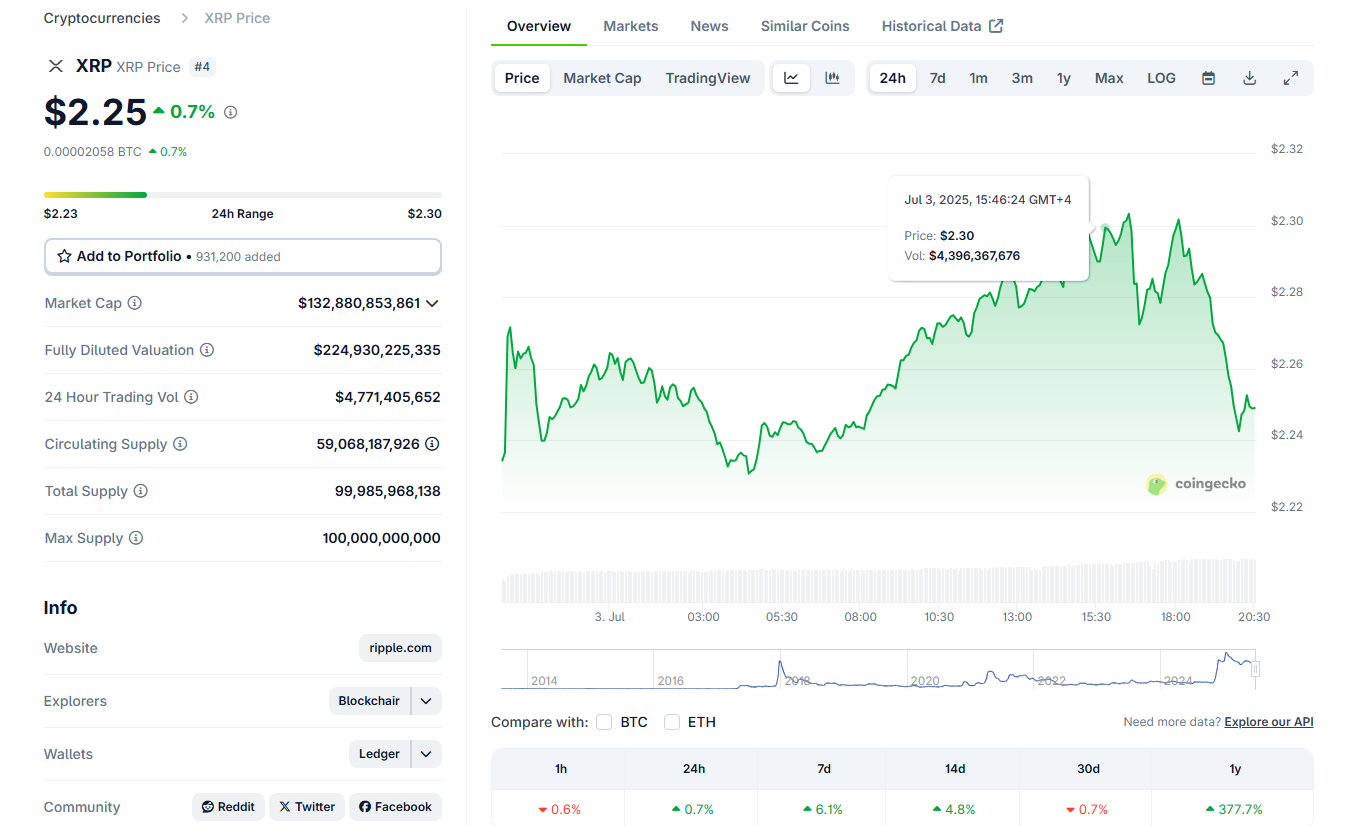Click the Fully Diluted Valuation info icon
1349x826 pixels.
point(207,350)
